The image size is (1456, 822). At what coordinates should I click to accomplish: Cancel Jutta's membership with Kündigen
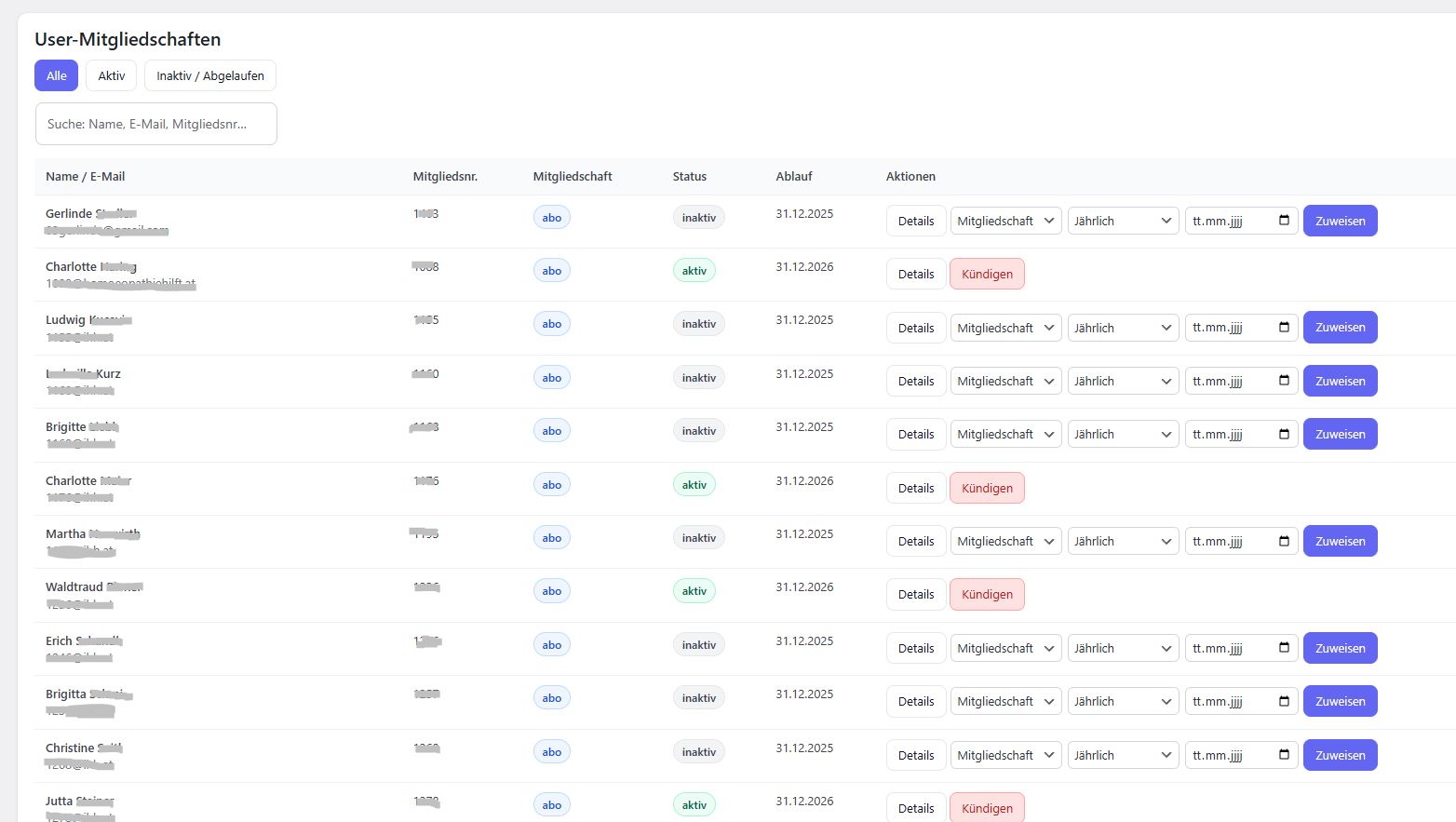pyautogui.click(x=987, y=807)
